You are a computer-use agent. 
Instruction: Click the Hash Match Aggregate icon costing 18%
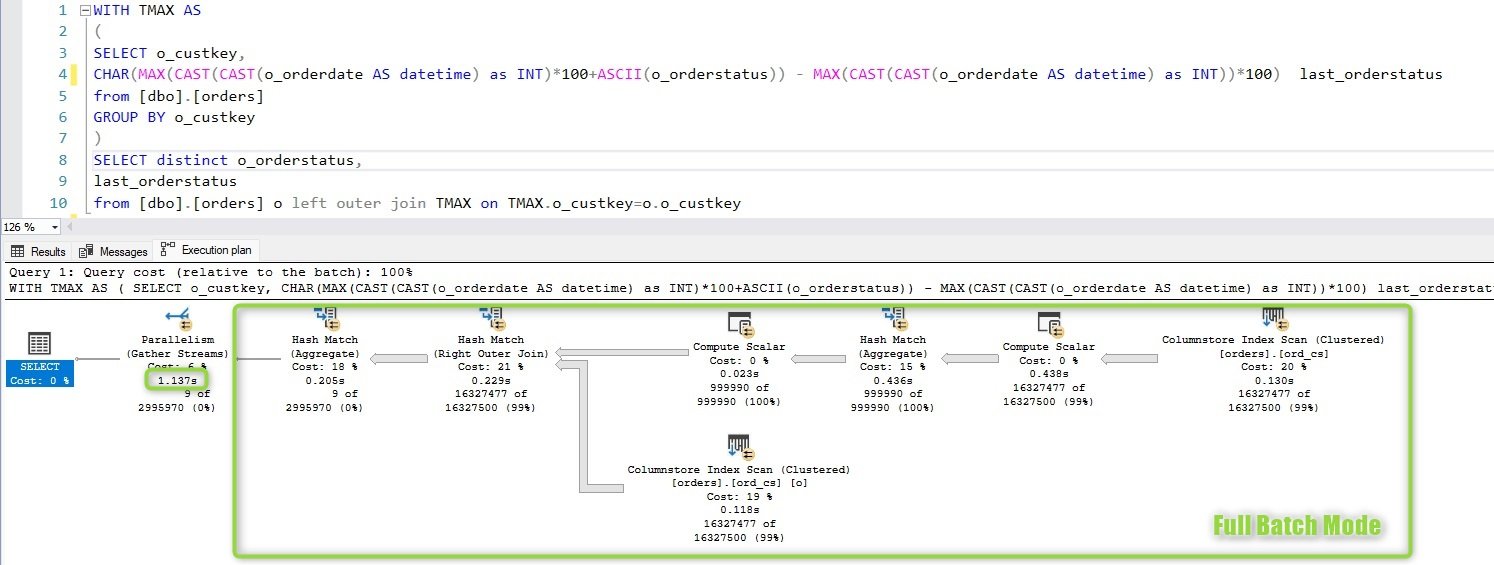(x=325, y=318)
